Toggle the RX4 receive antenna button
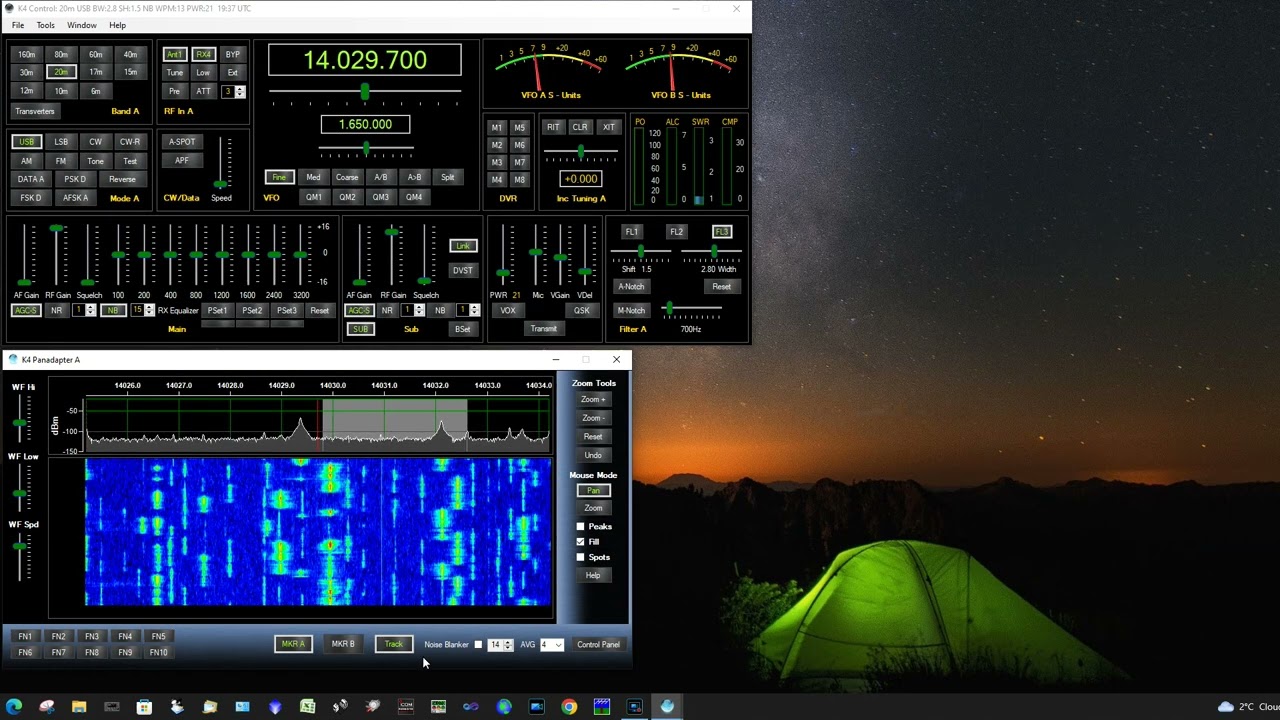 coord(203,55)
